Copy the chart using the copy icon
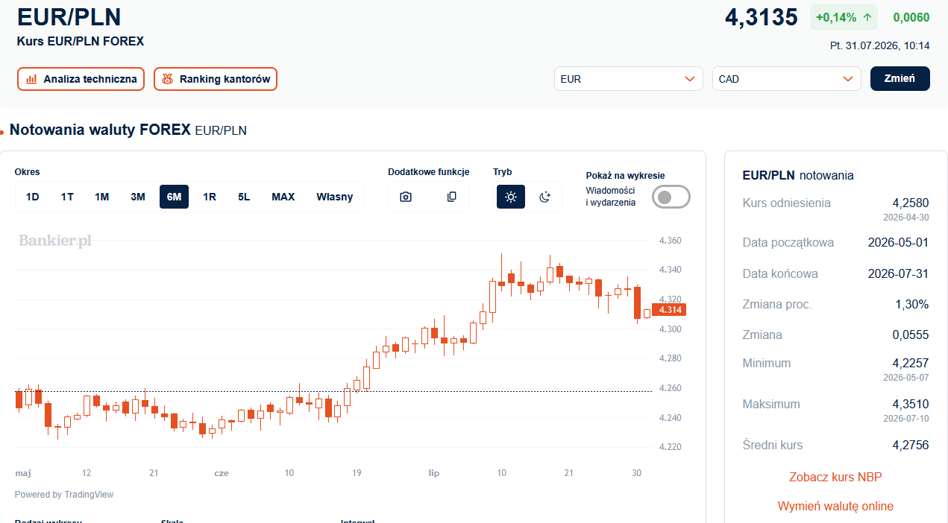This screenshot has width=948, height=523. pos(452,197)
